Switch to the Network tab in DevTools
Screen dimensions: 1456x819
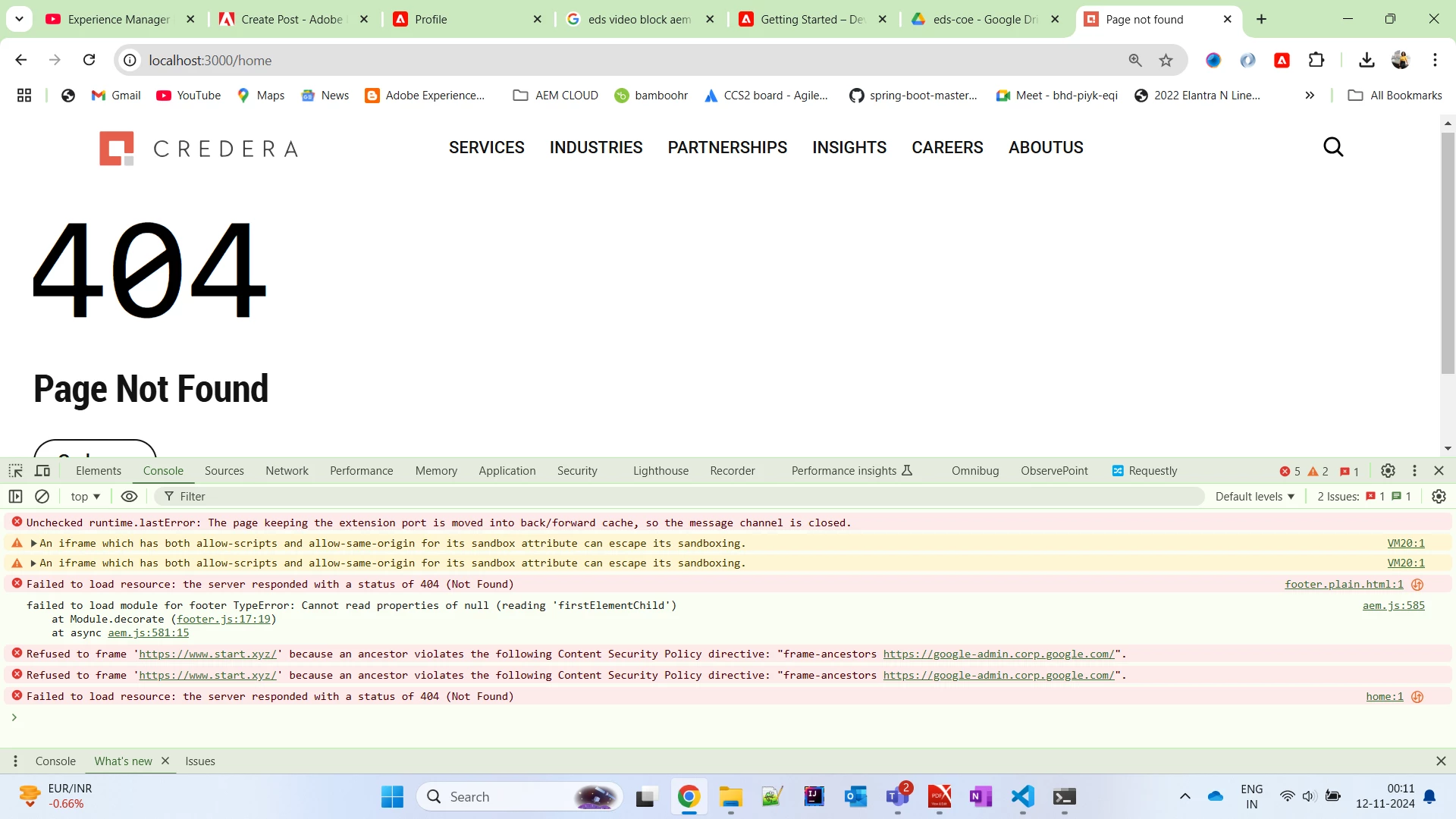pyautogui.click(x=287, y=471)
